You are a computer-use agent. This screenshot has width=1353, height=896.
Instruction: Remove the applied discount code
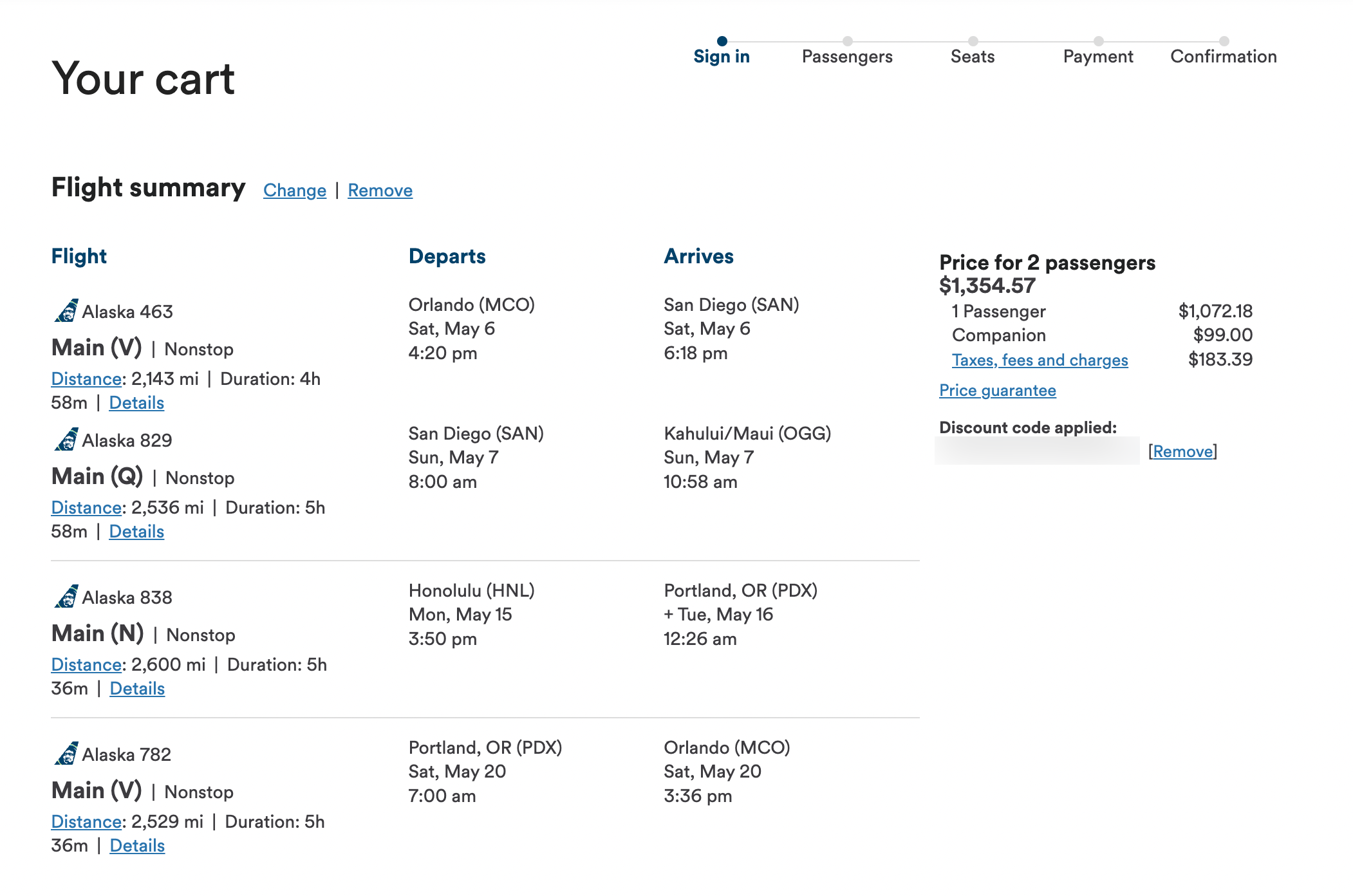coord(1183,451)
